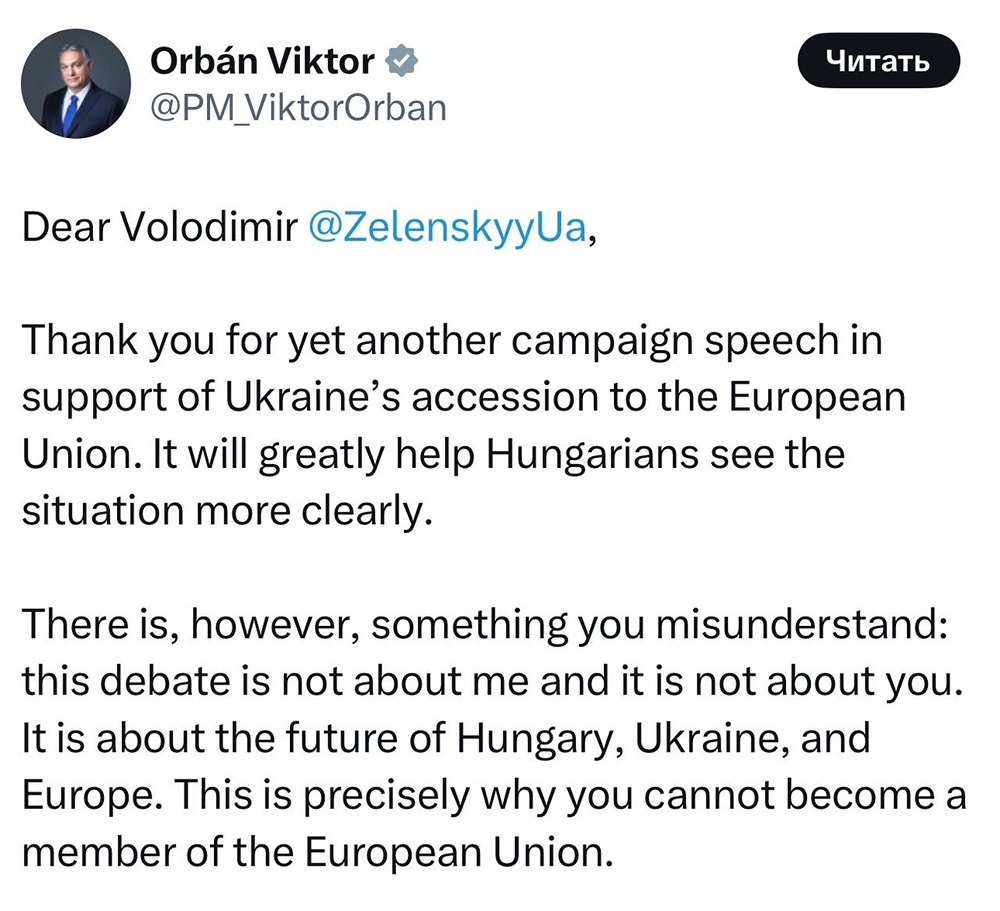Viewport: 1000px width, 911px height.
Task: Click the verified checkmark next to Orbán Viktor
Action: coord(402,60)
